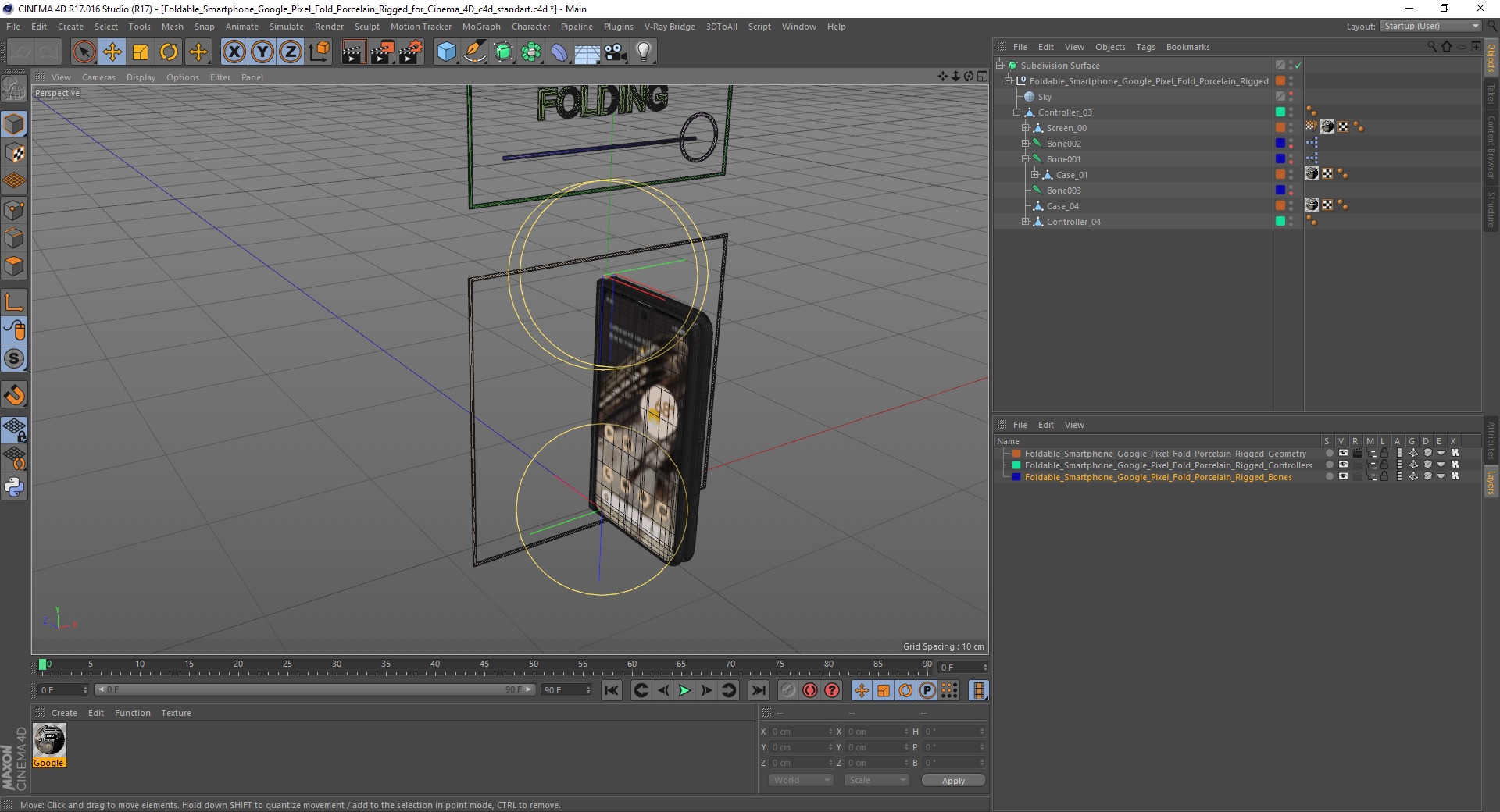Toggle autokeying button
The image size is (1500, 812).
[x=810, y=690]
